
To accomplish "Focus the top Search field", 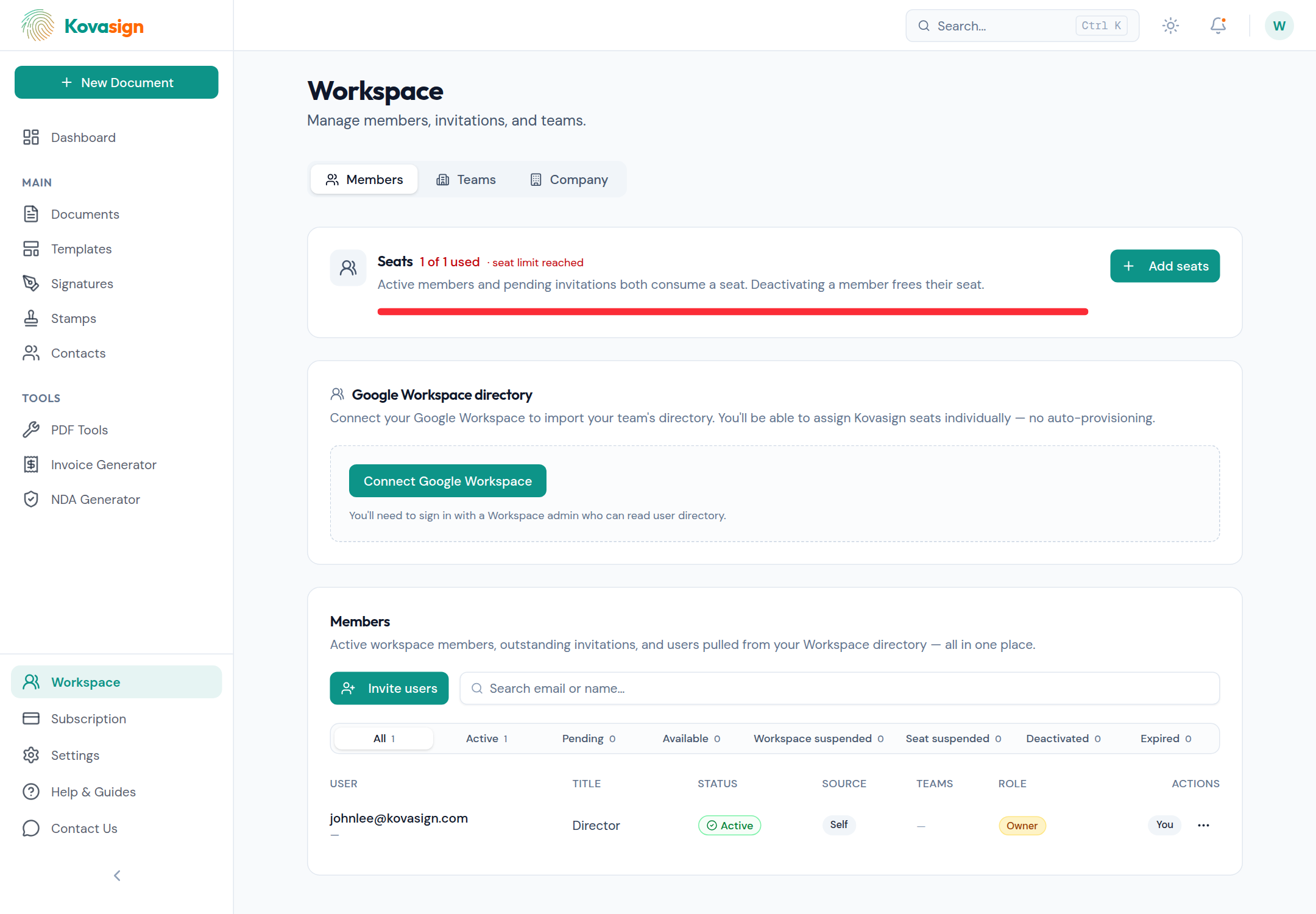I will pyautogui.click(x=1022, y=26).
